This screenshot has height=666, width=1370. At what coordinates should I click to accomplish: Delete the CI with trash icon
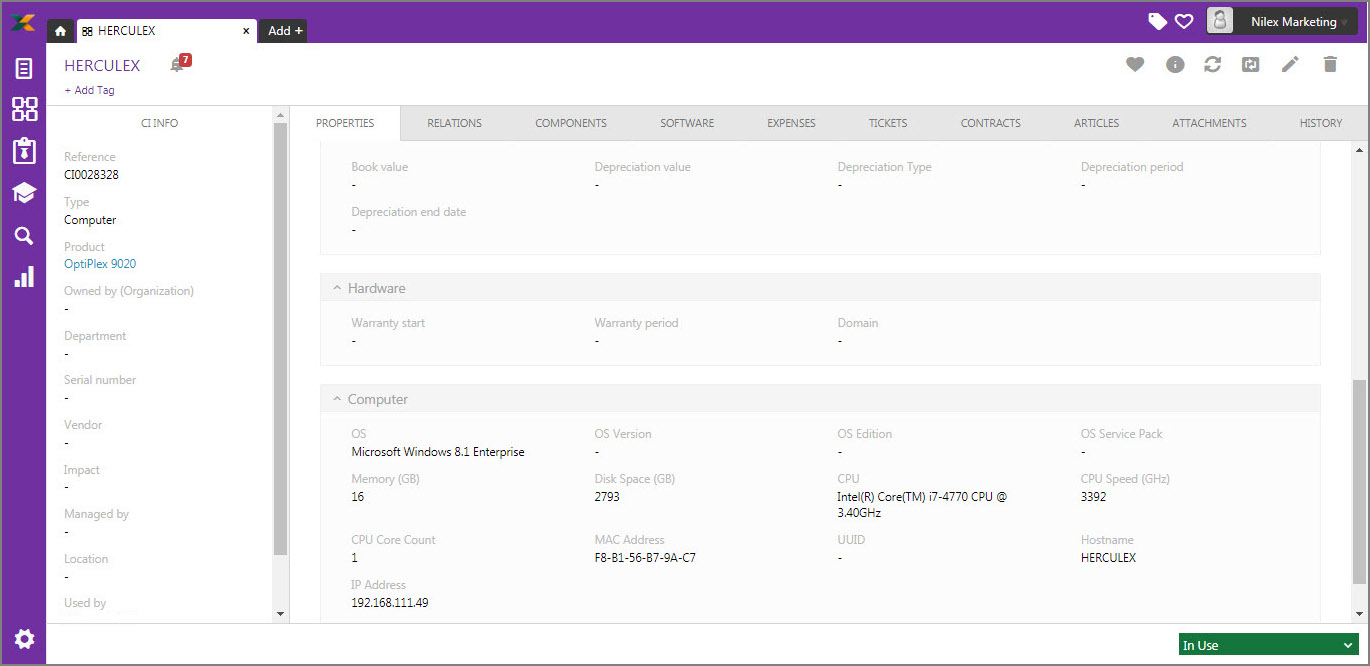pos(1330,64)
